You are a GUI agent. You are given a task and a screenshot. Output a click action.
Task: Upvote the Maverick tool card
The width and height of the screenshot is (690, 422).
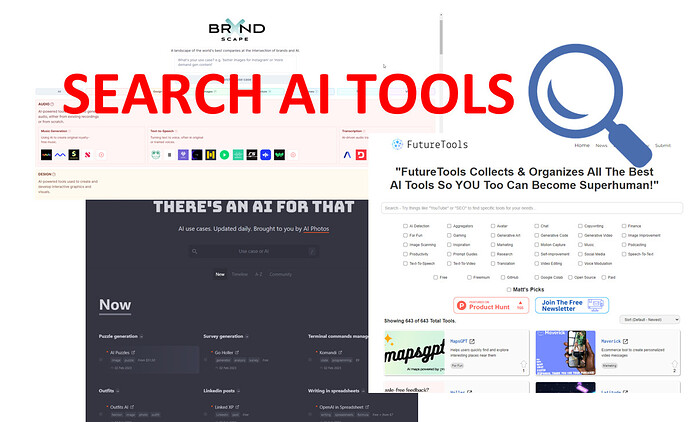[x=675, y=364]
